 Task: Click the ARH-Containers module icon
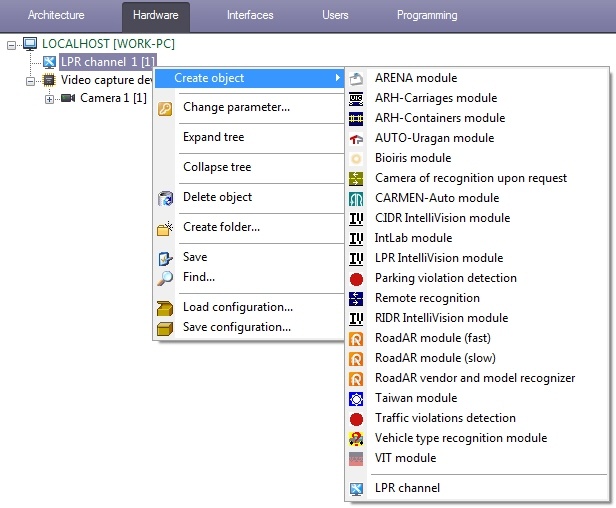coord(357,118)
